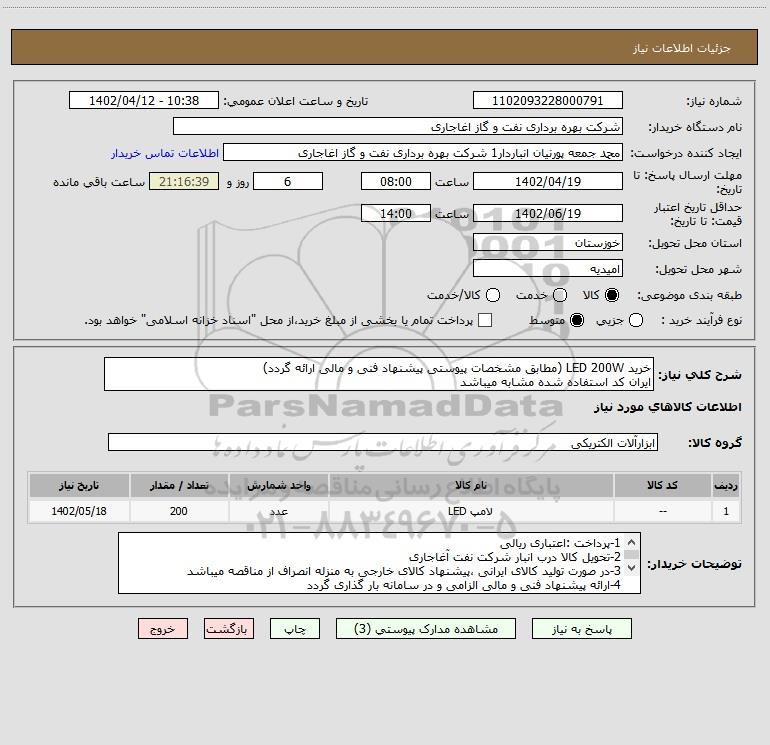This screenshot has height=745, width=770.
Task: Click the buyer name field شرکت بهره برداری نفت
Action: [398, 126]
